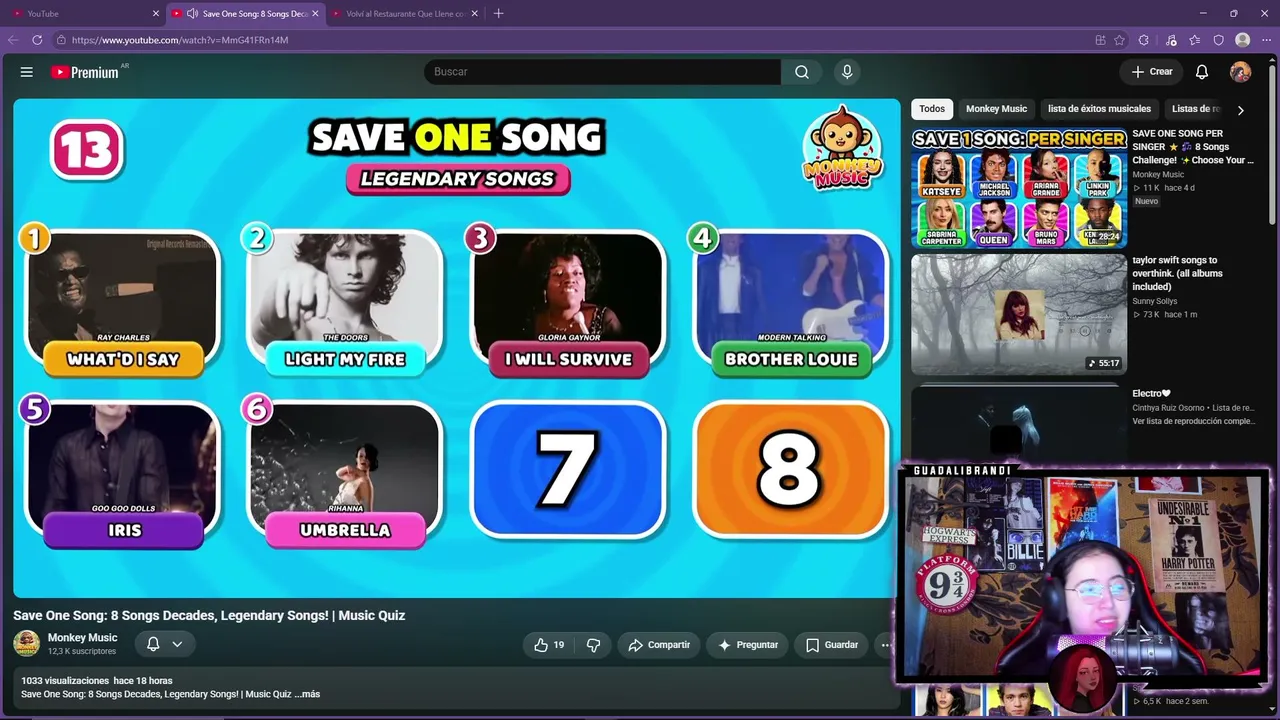Open the browser toolbar media control icon
Viewport: 1280px width, 720px height.
[x=1171, y=40]
